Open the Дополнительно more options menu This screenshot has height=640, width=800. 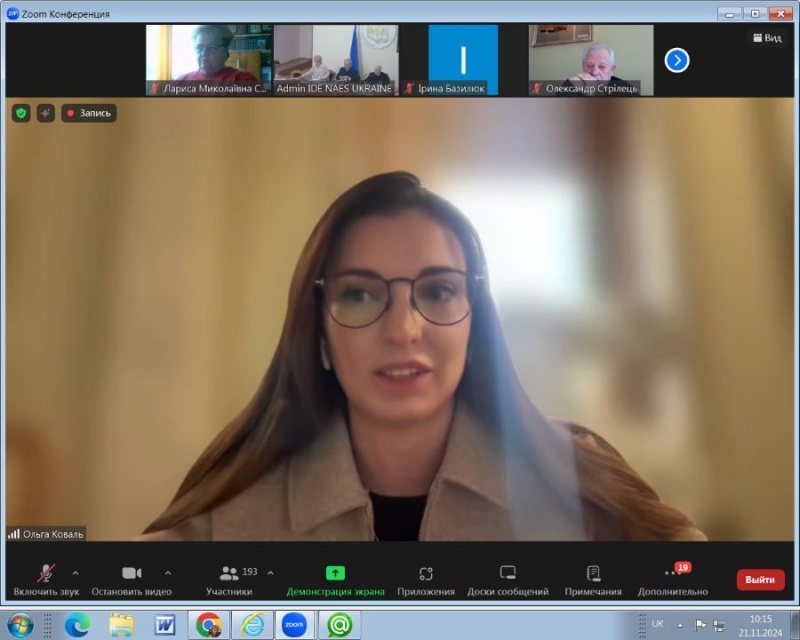pyautogui.click(x=672, y=579)
